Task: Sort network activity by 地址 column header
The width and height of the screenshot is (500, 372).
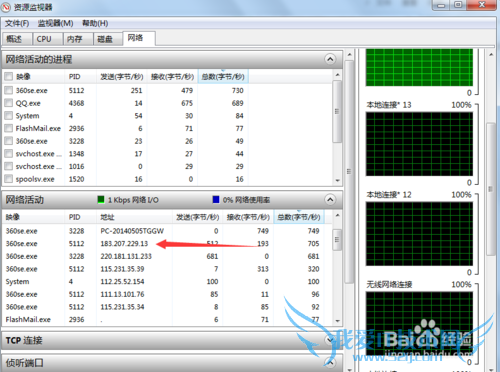Action: tap(134, 217)
